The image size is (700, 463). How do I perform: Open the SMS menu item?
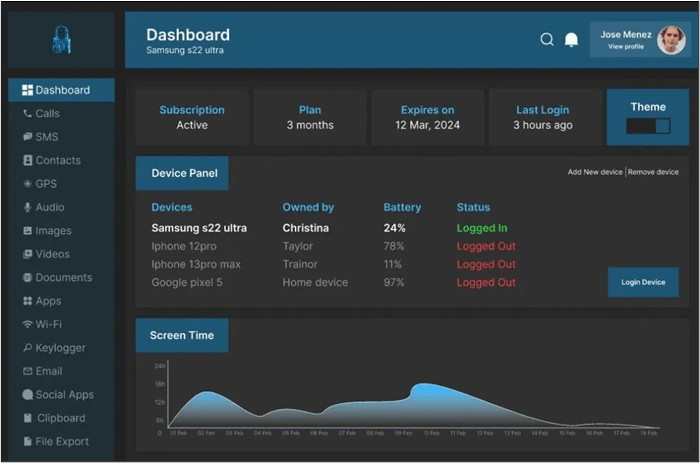point(46,137)
